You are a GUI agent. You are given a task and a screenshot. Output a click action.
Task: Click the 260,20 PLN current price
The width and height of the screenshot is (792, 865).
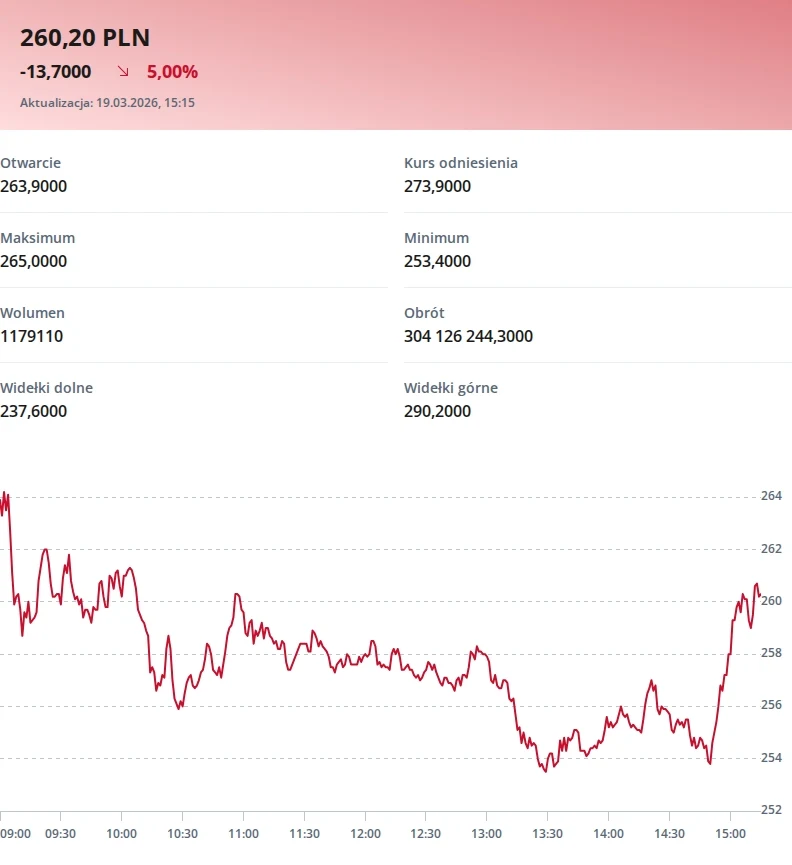click(x=85, y=38)
